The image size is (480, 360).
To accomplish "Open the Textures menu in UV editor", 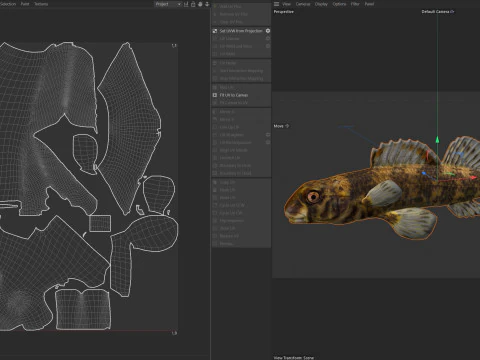I will [41, 4].
